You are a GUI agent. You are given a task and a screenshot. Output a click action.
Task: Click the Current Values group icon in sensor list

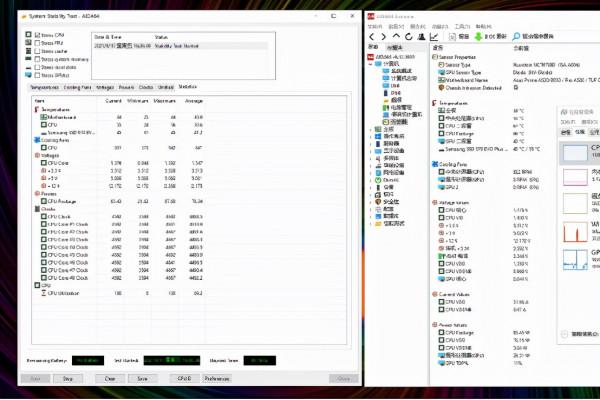(x=435, y=294)
